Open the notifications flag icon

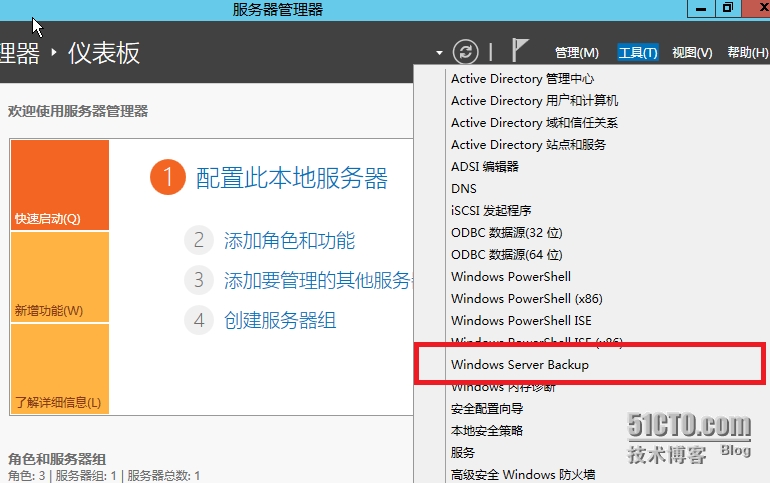520,51
